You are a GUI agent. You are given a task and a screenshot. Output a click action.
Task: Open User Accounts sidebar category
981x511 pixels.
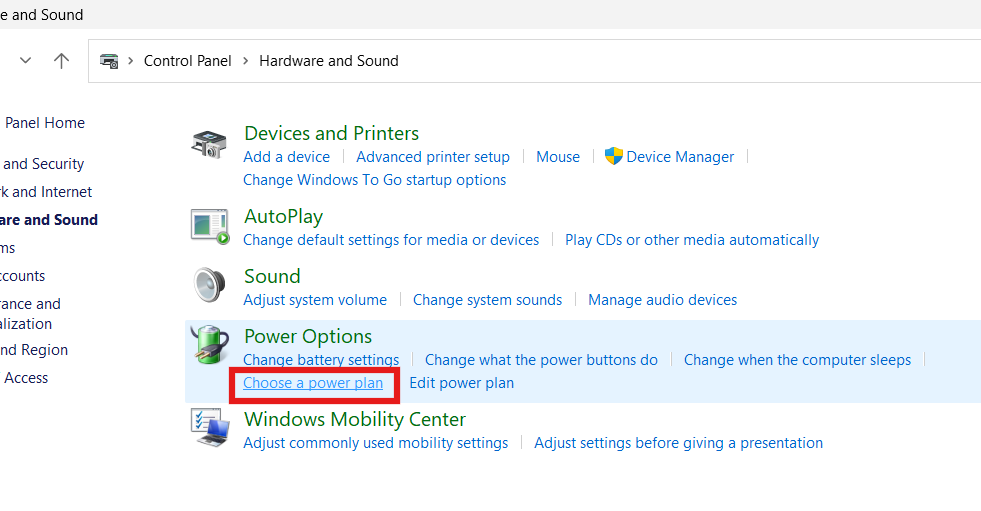pos(23,276)
